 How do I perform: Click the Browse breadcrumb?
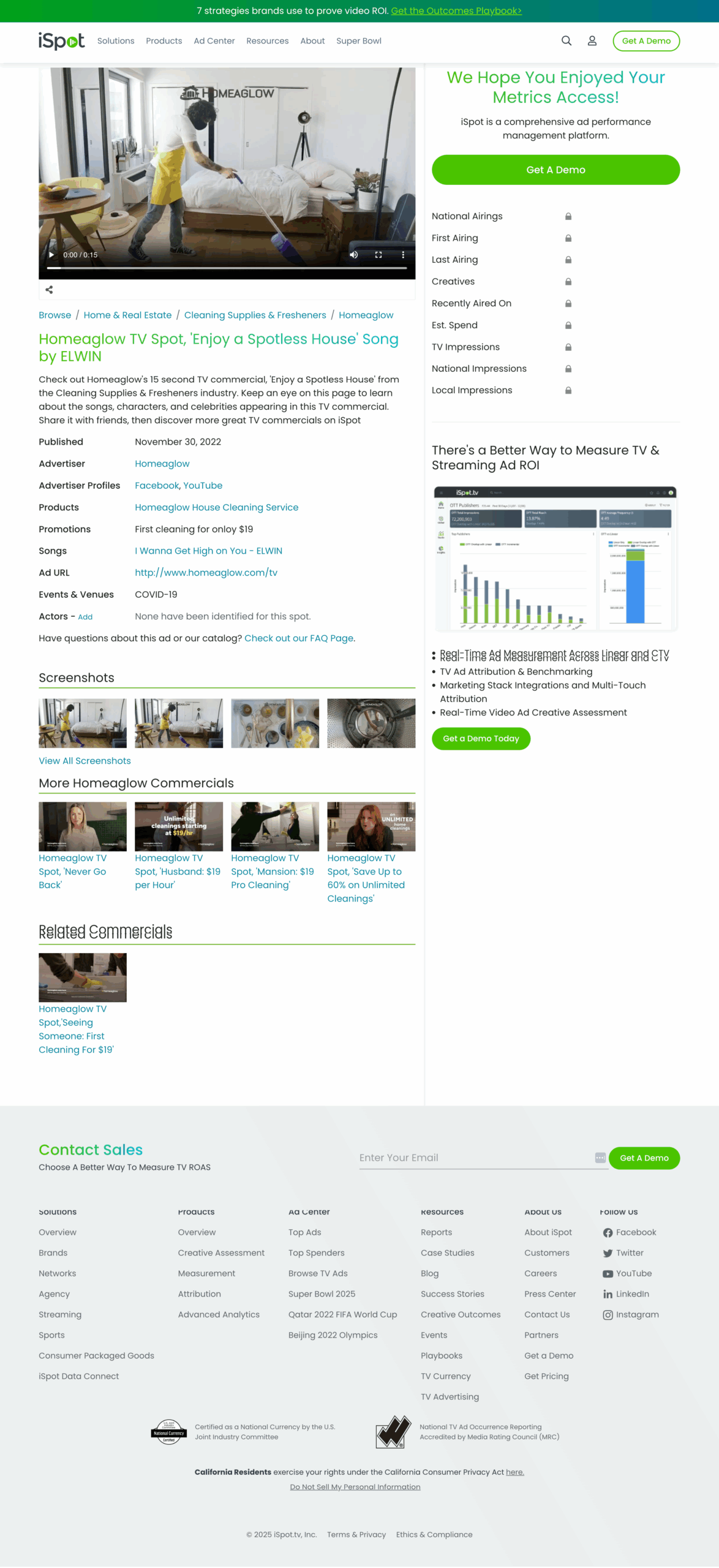[55, 315]
